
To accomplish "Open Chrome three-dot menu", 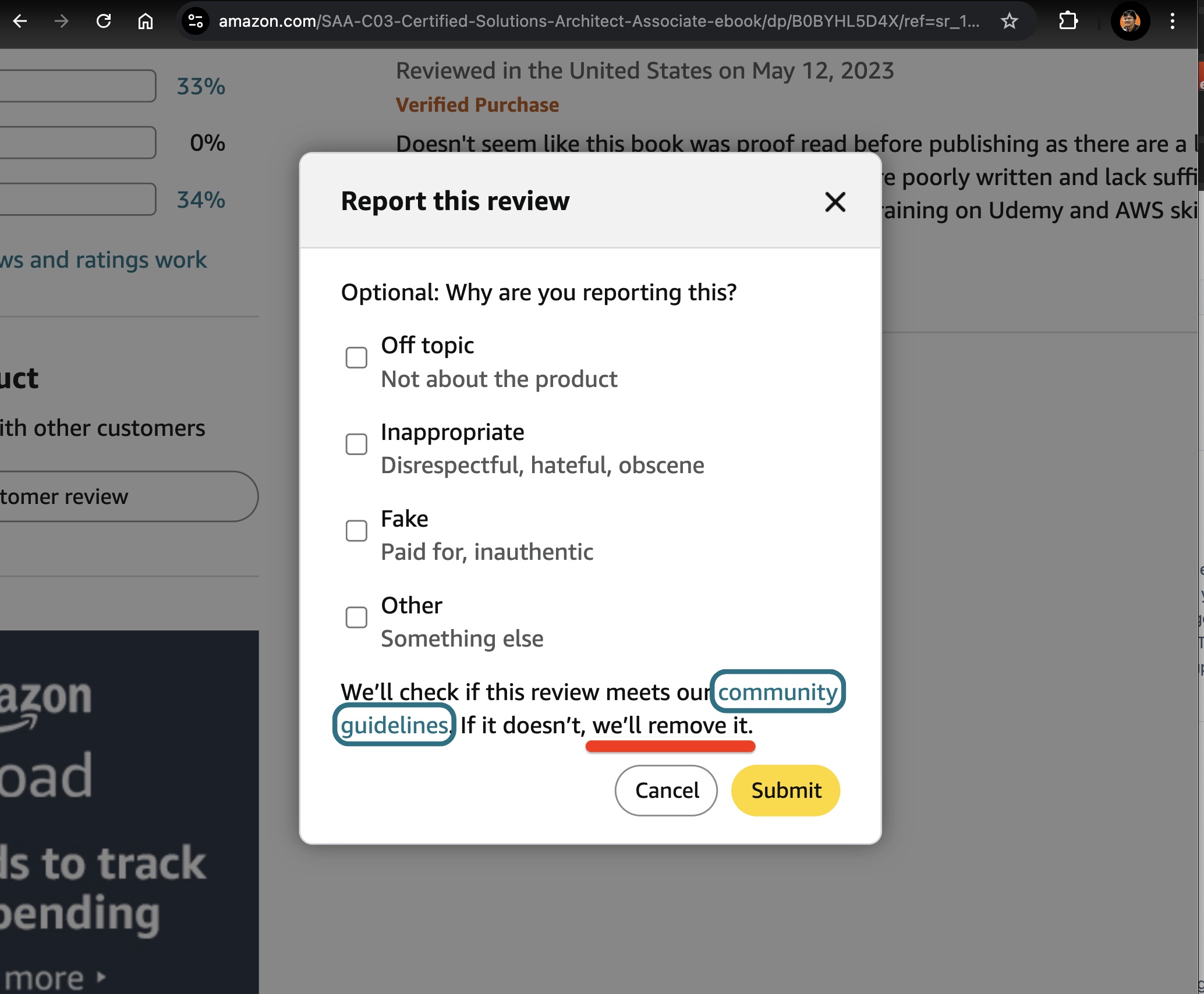I will pyautogui.click(x=1173, y=22).
